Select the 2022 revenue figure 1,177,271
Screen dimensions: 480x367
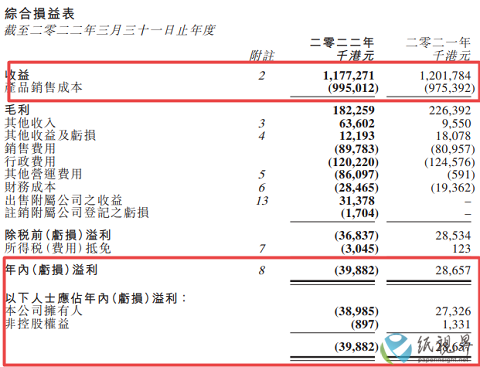(348, 76)
